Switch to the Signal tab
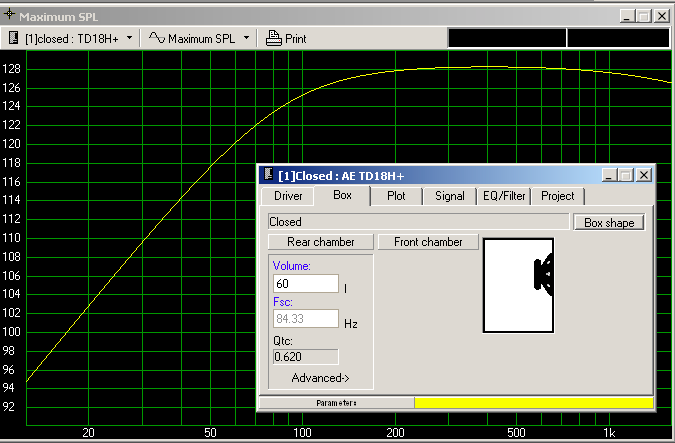This screenshot has height=443, width=675. click(x=449, y=196)
